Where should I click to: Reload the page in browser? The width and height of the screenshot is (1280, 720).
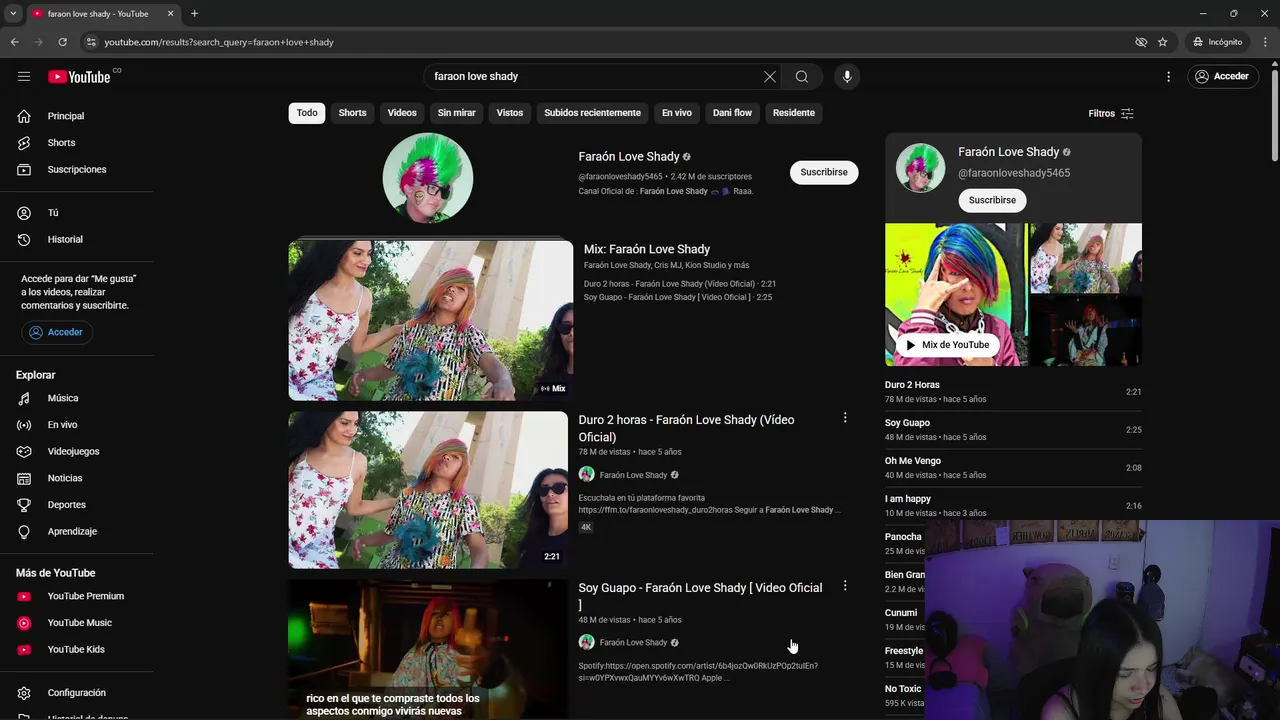(62, 42)
